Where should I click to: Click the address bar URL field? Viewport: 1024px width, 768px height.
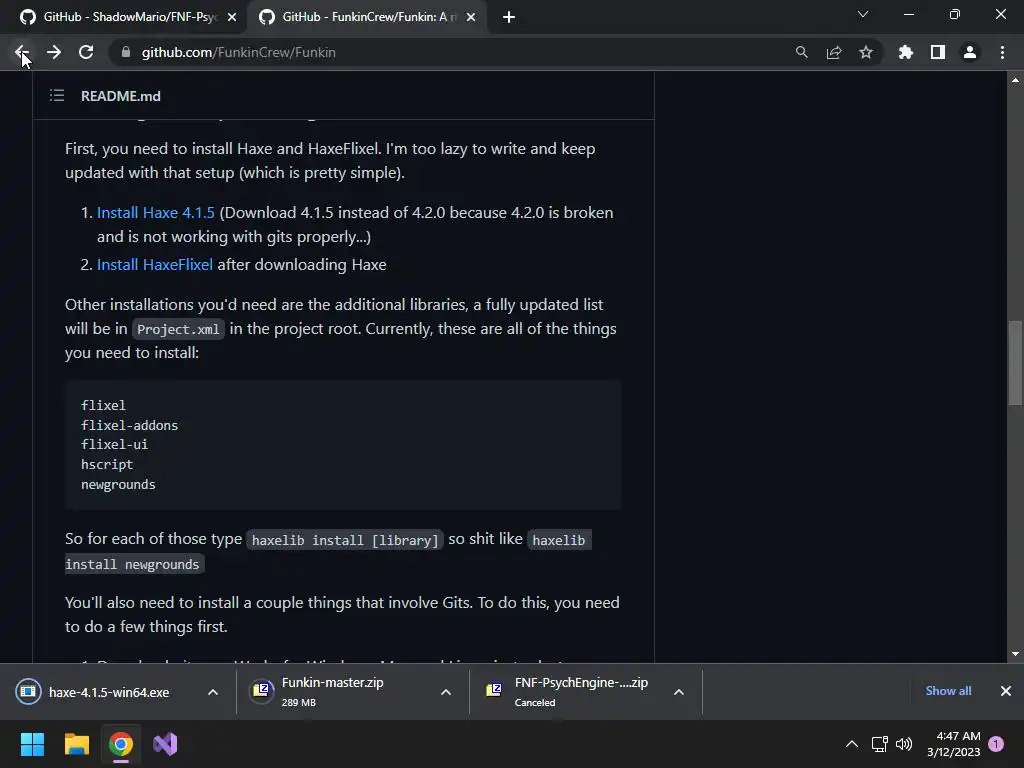pyautogui.click(x=457, y=52)
